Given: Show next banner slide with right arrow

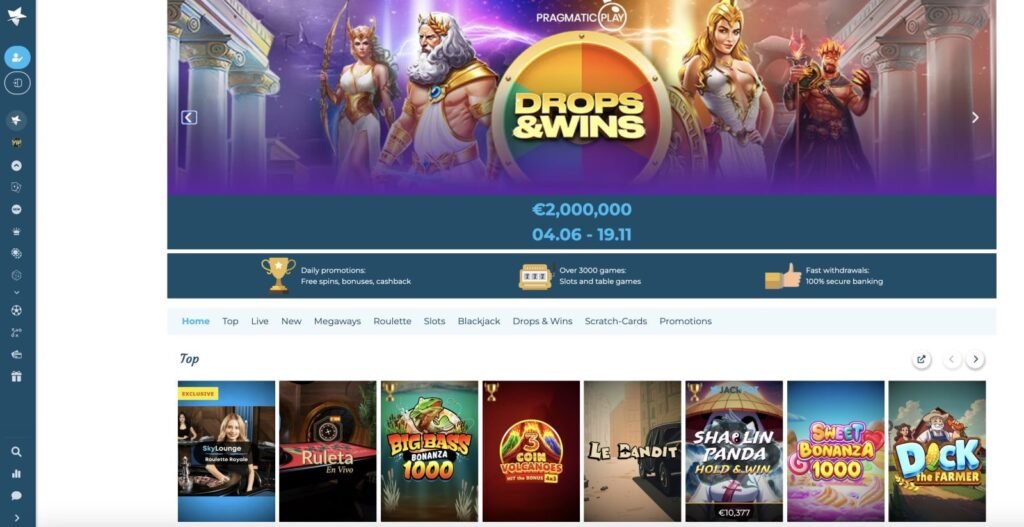Looking at the screenshot, I should pos(975,118).
